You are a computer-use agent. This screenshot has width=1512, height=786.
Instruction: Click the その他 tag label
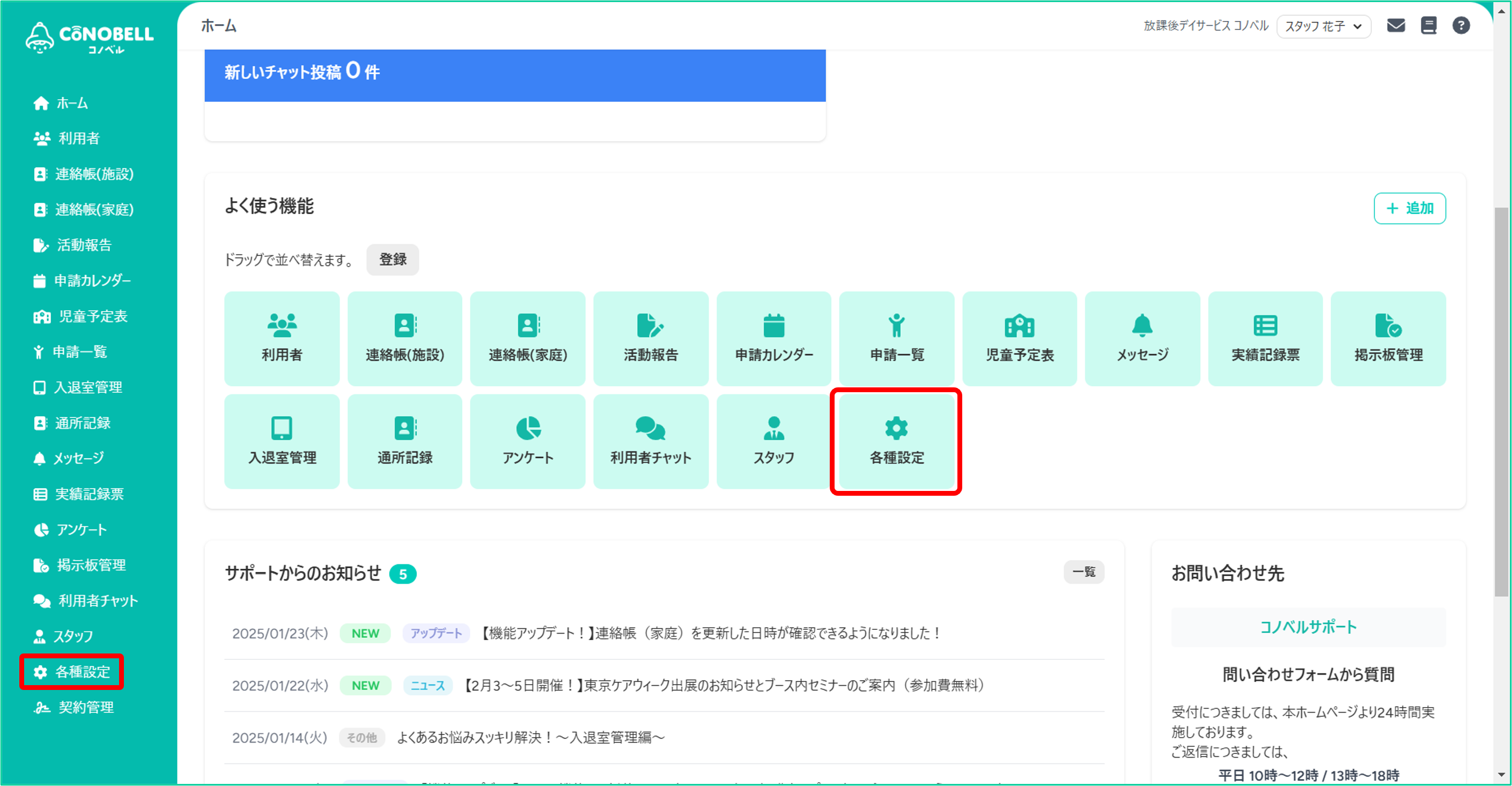point(362,738)
